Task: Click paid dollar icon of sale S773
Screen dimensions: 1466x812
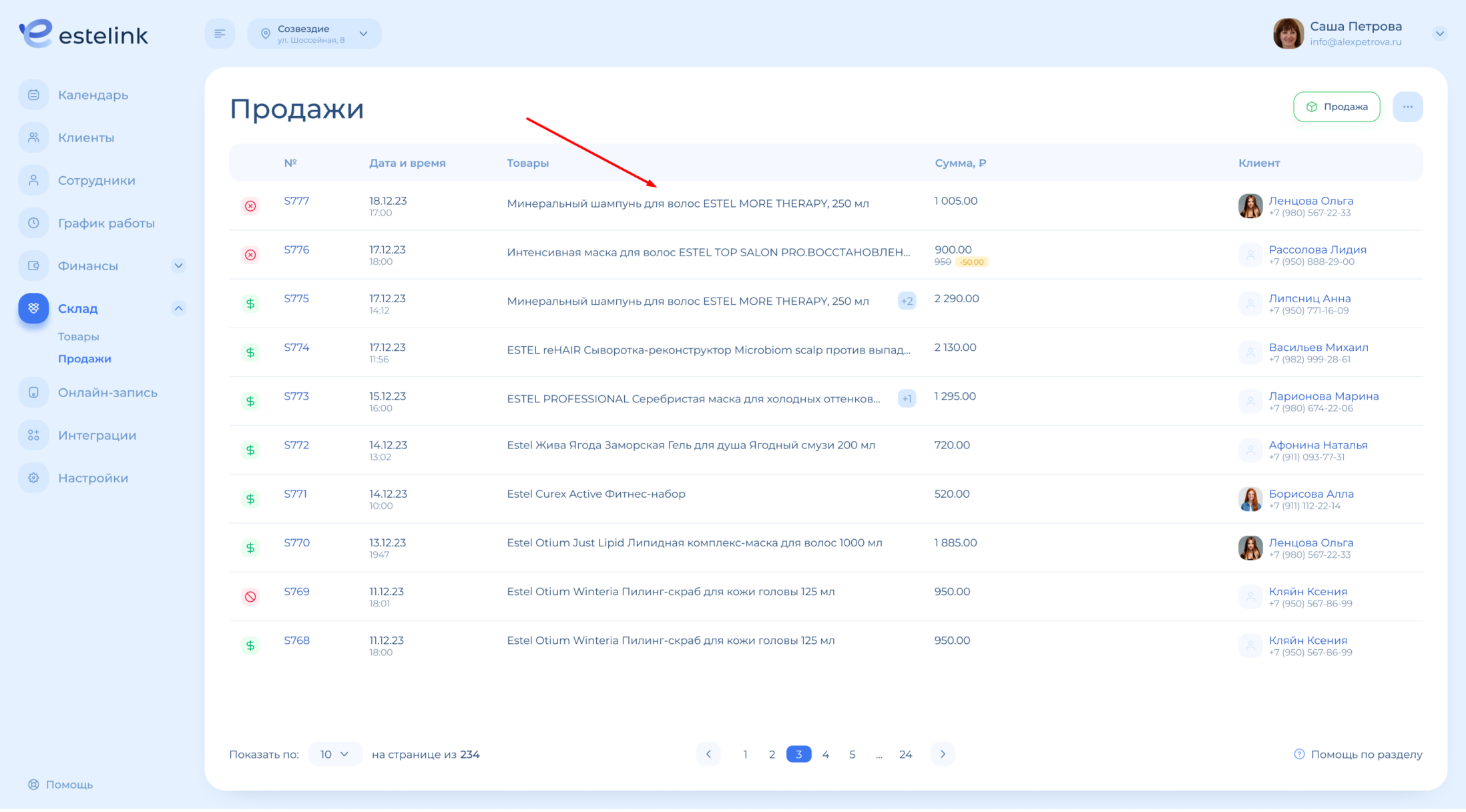Action: tap(250, 401)
